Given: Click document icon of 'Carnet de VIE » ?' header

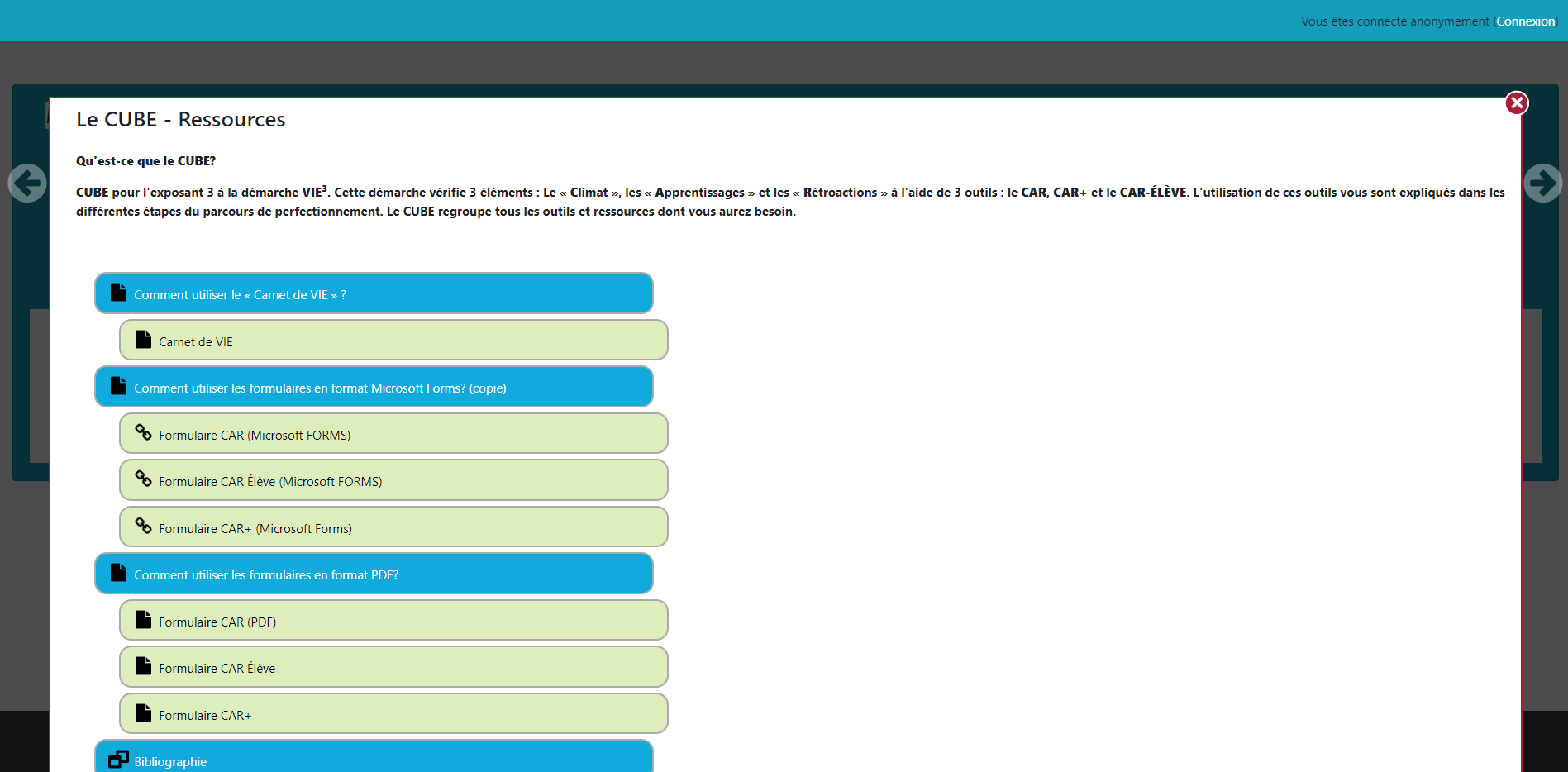Looking at the screenshot, I should tap(118, 292).
